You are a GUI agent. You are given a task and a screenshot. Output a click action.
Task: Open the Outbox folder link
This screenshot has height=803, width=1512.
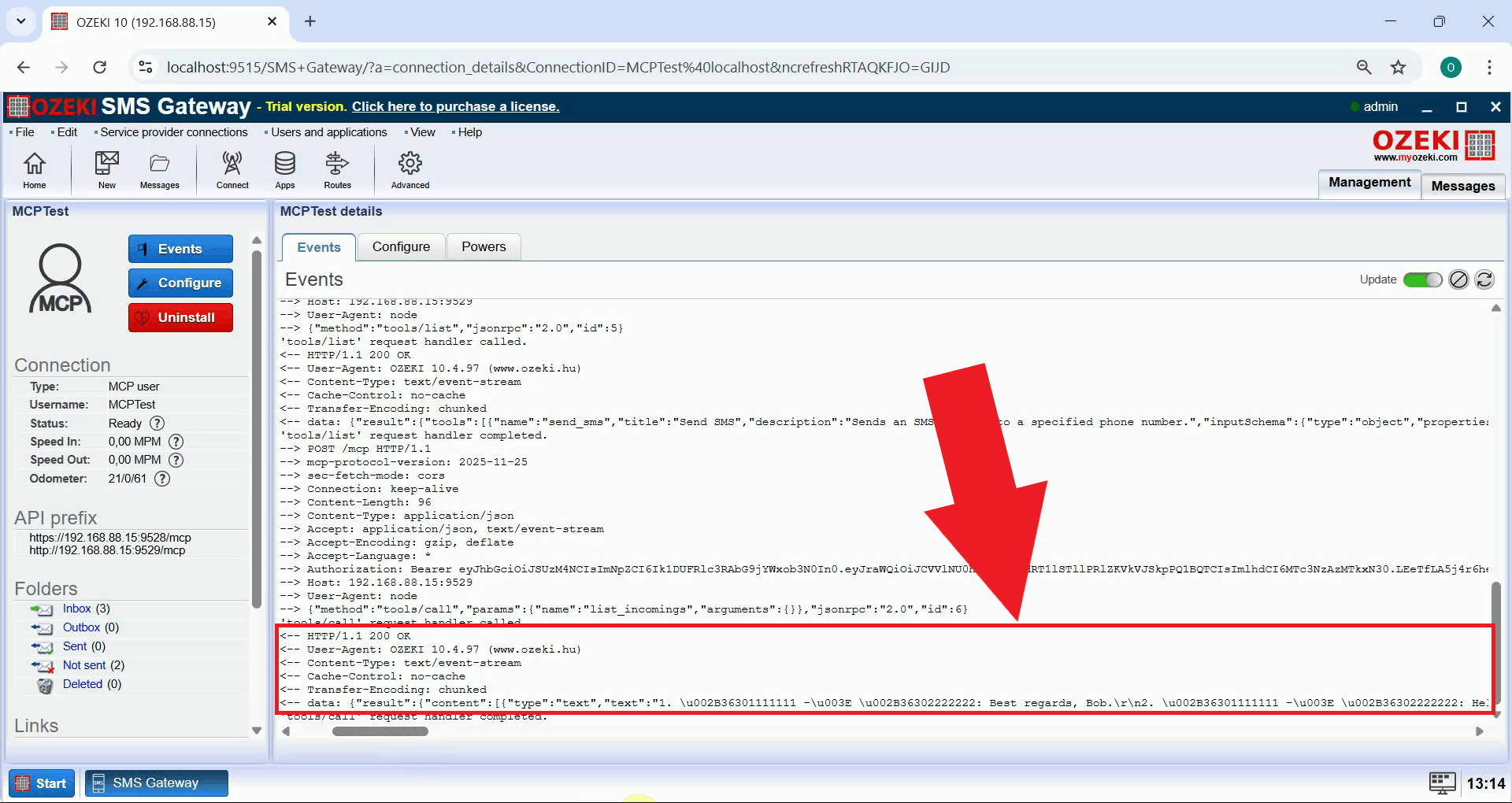coord(81,627)
